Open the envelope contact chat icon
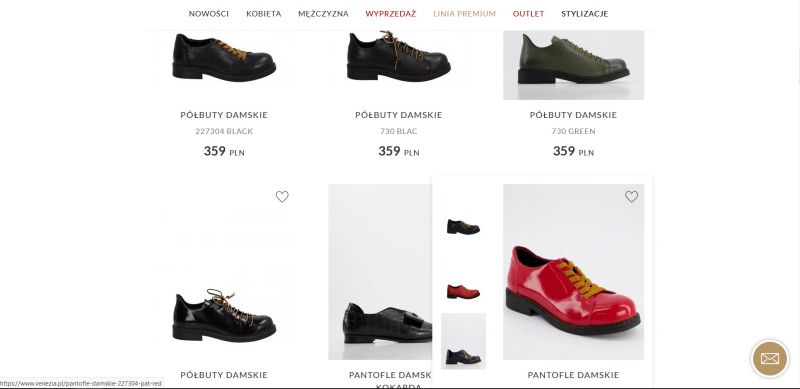 click(x=770, y=358)
